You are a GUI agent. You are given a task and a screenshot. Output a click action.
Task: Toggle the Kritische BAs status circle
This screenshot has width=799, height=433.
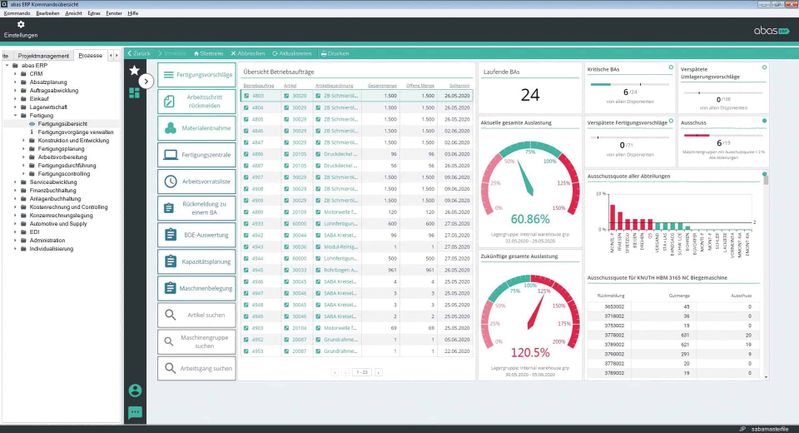(671, 67)
